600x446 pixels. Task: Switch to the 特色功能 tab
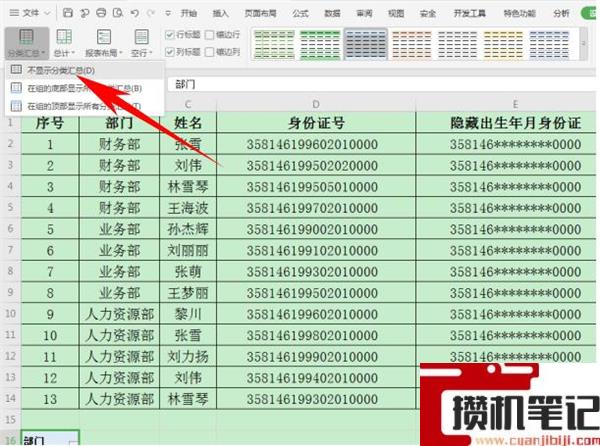[x=519, y=13]
